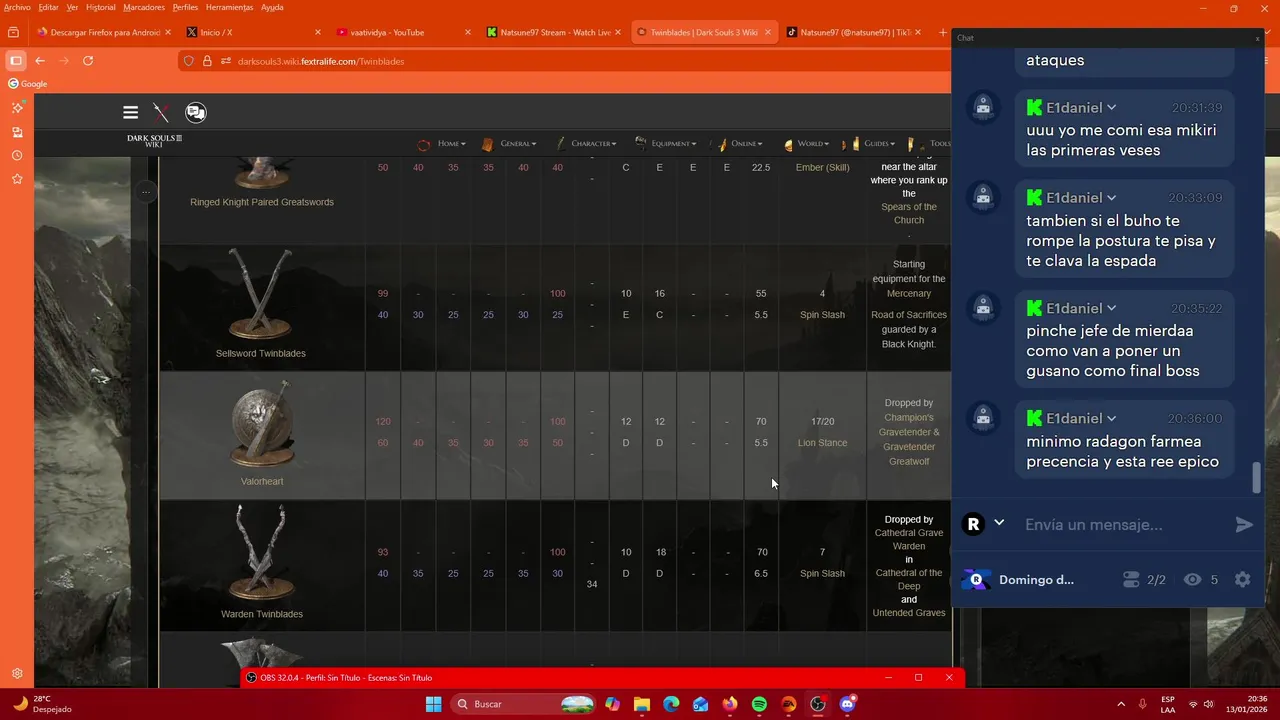Click the chat panel scrollbar thumb
Viewport: 1280px width, 720px height.
pos(1257,478)
